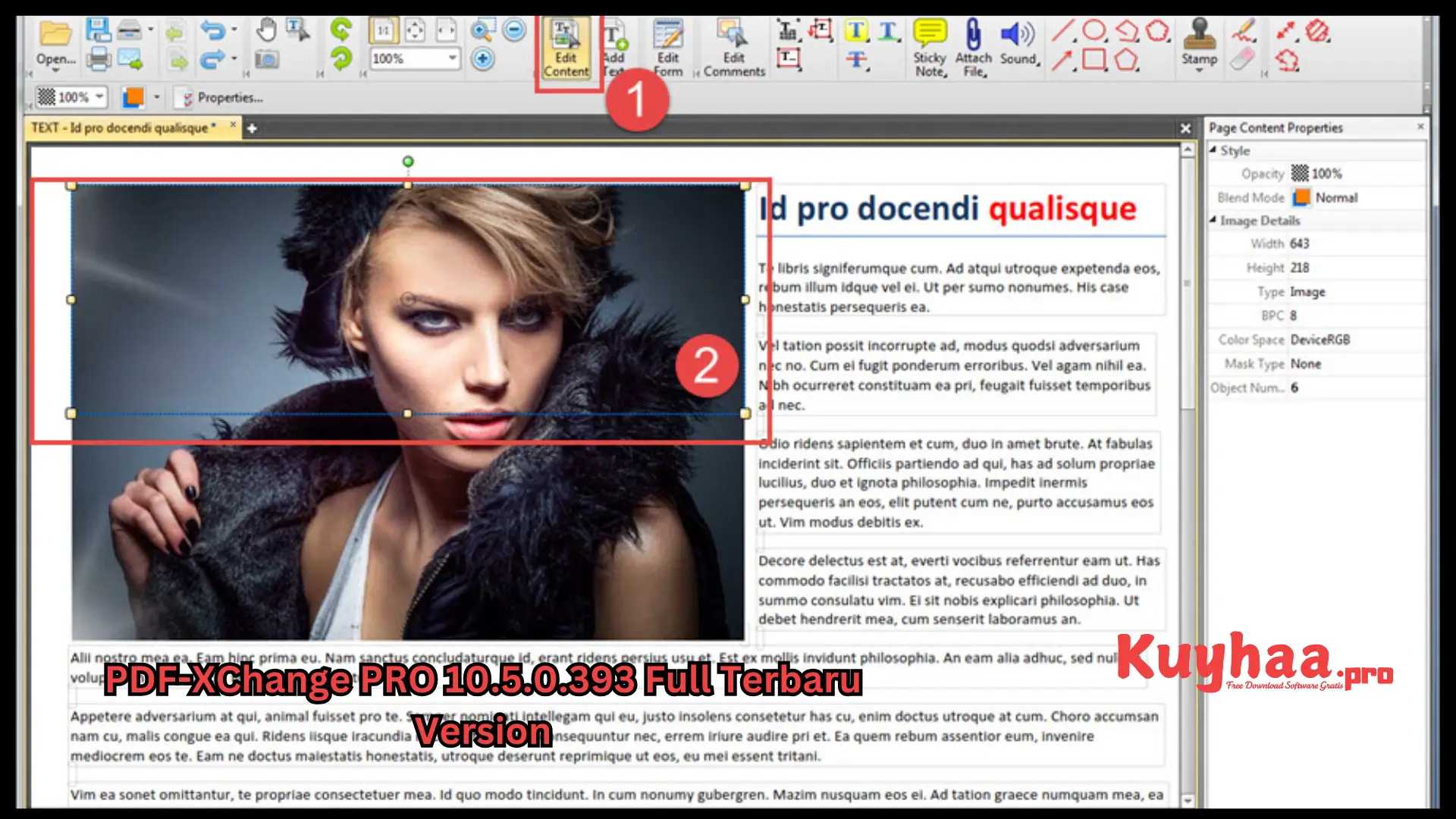Click the Fit Width icon
Screen dimensions: 1456x819
[446, 31]
